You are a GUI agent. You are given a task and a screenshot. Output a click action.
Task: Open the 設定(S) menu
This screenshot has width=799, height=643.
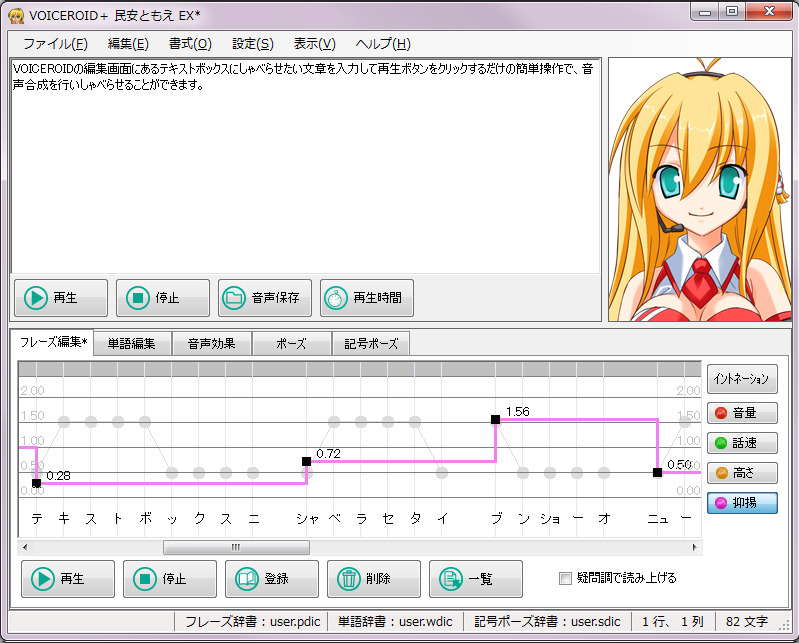coord(253,44)
